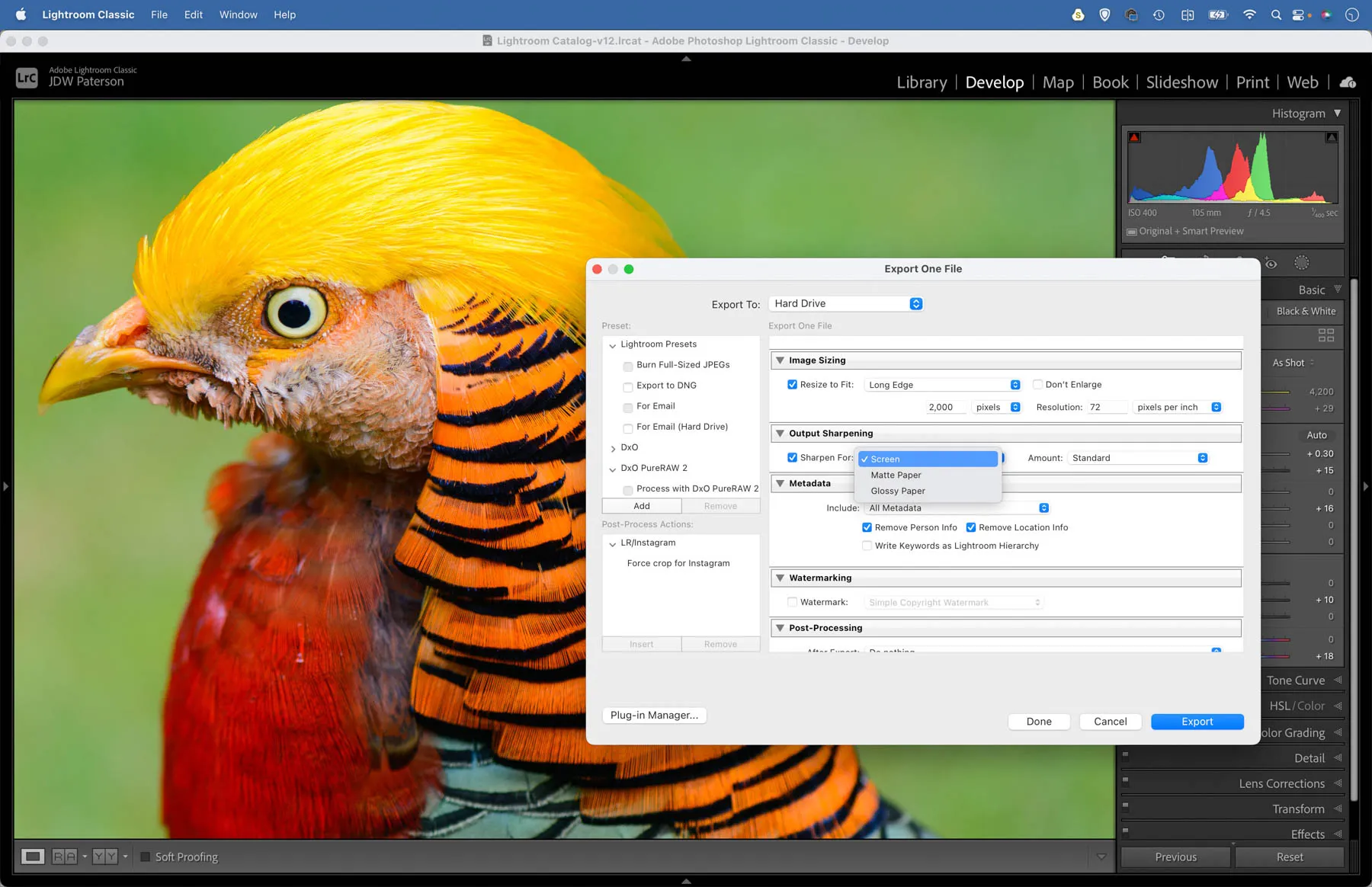The width and height of the screenshot is (1372, 887).
Task: Open the Window menu
Action: tap(238, 14)
